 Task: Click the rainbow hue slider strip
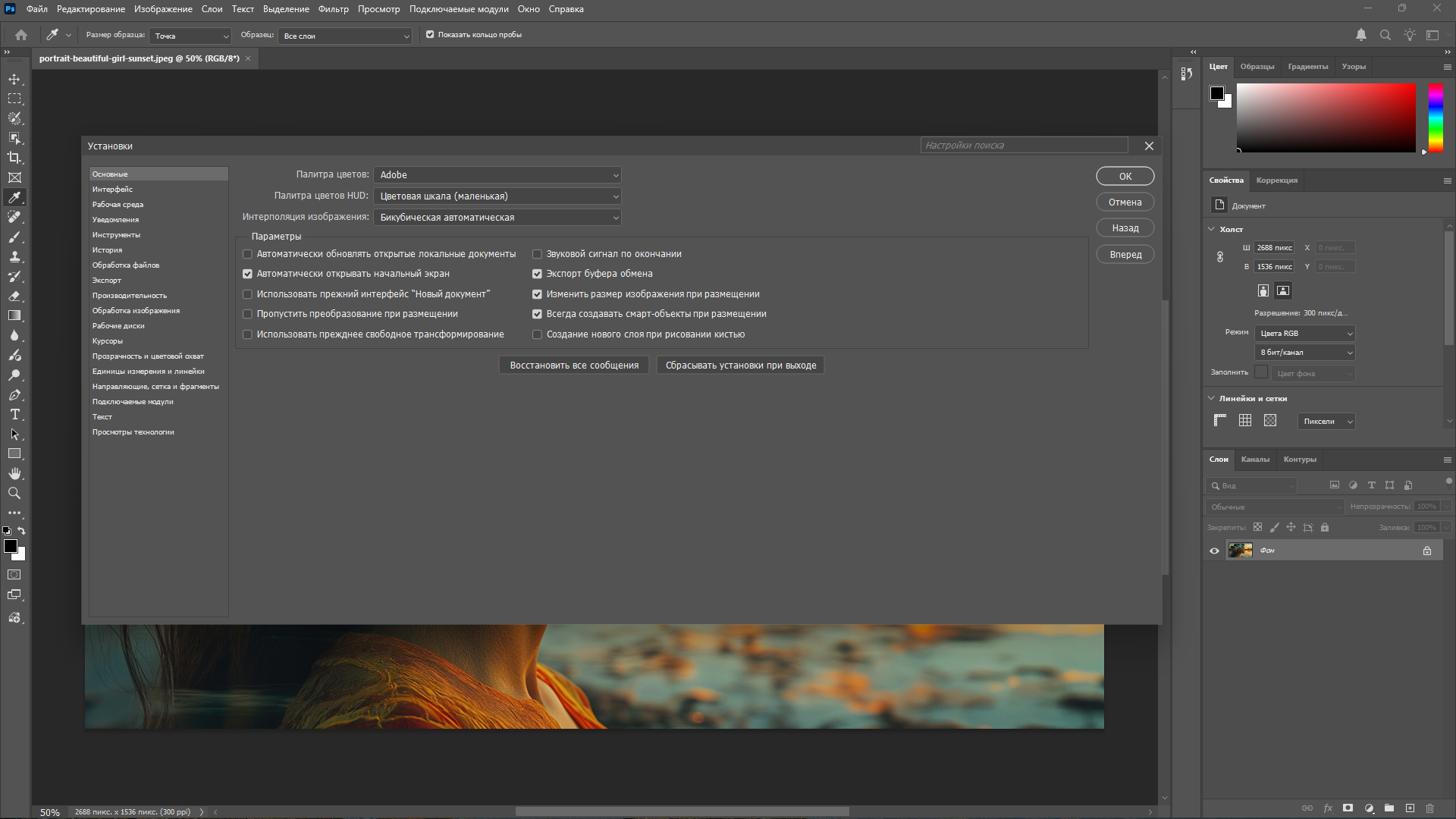[1436, 118]
